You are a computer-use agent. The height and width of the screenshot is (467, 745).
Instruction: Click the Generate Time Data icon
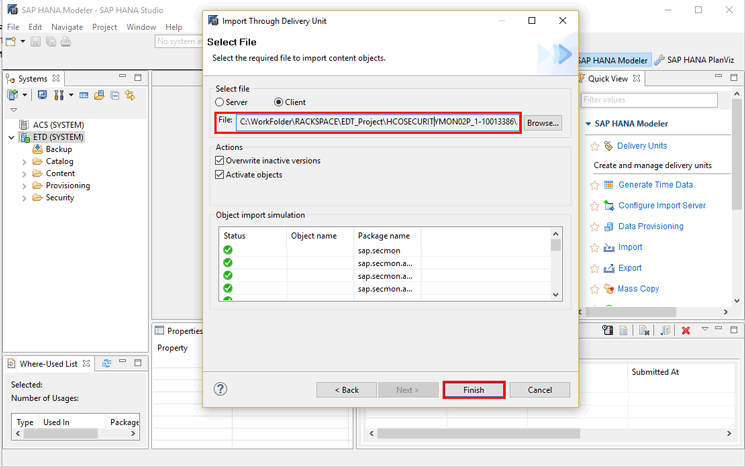pyautogui.click(x=608, y=185)
